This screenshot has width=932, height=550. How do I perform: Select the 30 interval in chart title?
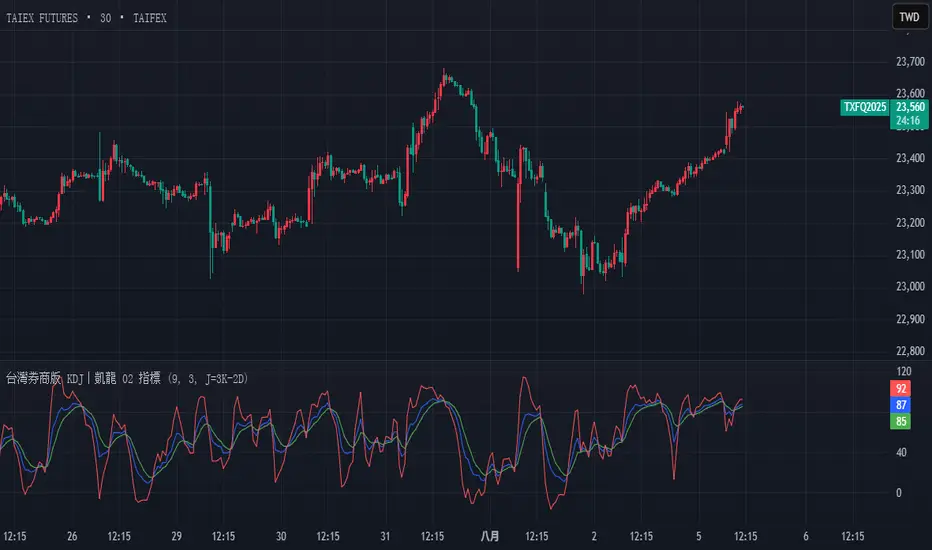pyautogui.click(x=106, y=18)
